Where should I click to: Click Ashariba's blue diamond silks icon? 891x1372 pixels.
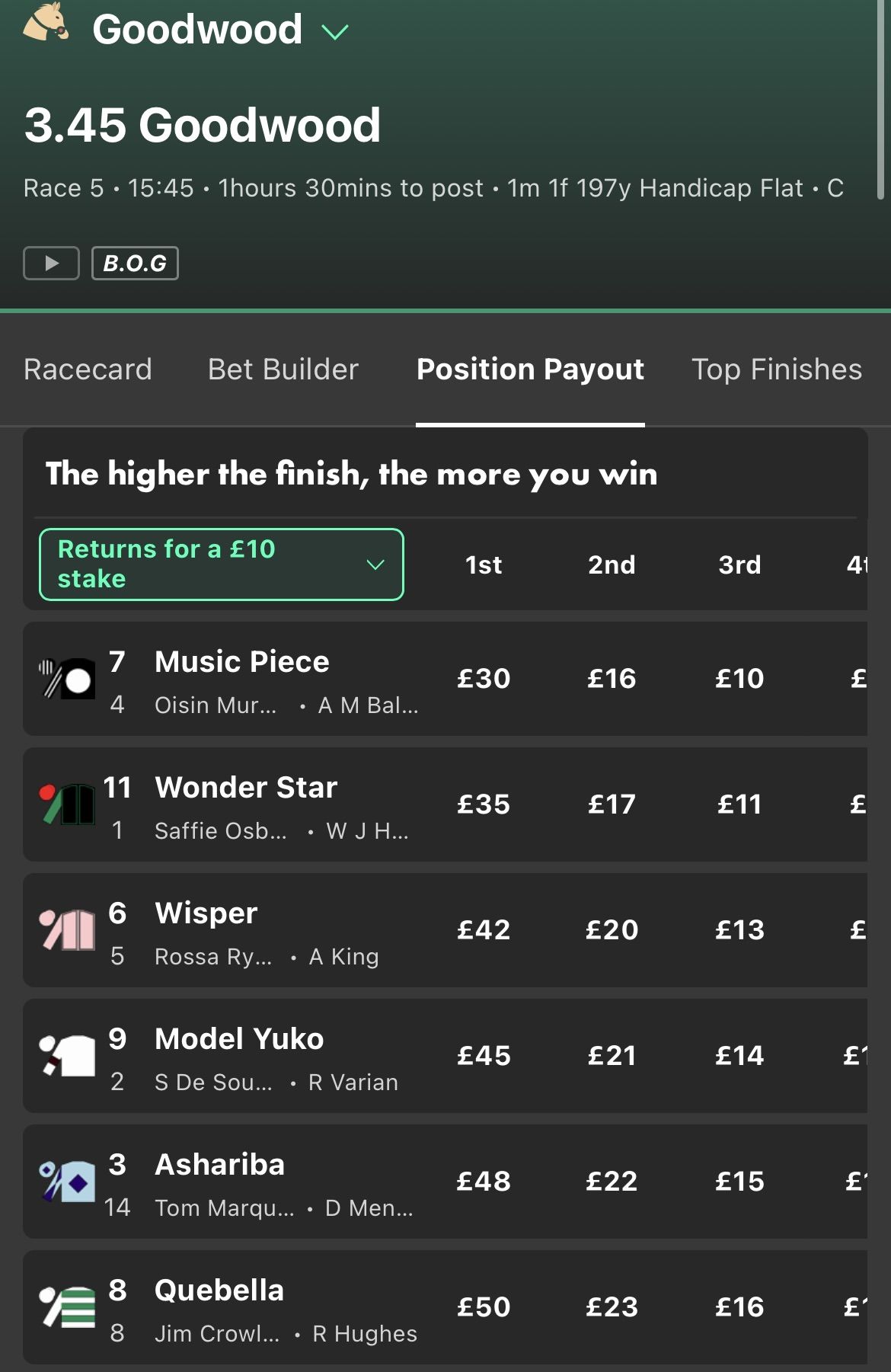[x=68, y=1182]
